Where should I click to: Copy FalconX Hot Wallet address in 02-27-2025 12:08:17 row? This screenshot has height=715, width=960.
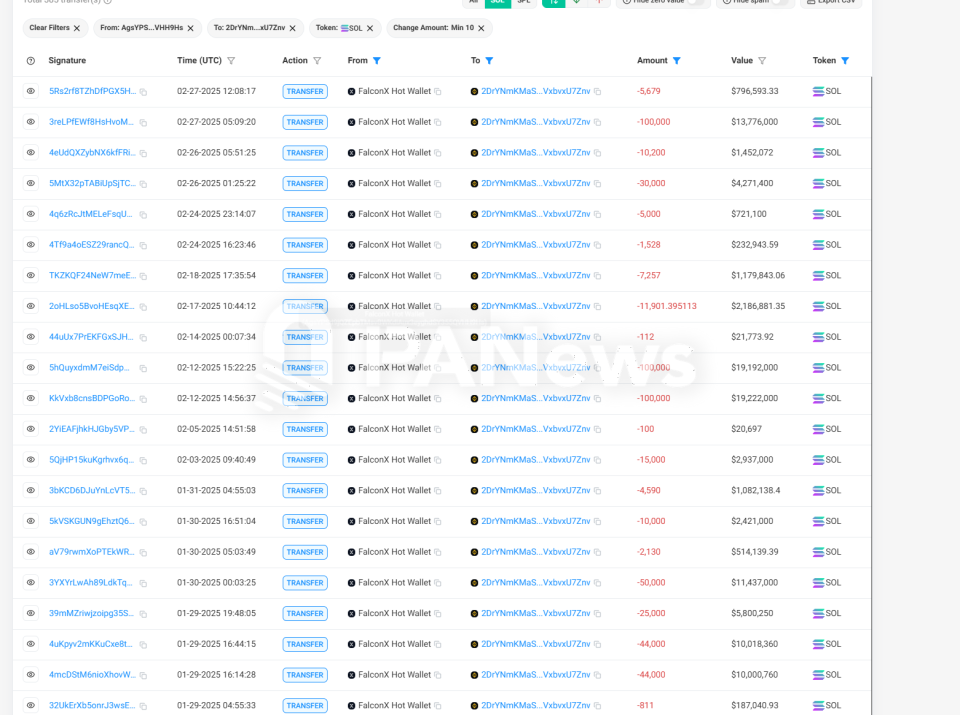tap(438, 91)
